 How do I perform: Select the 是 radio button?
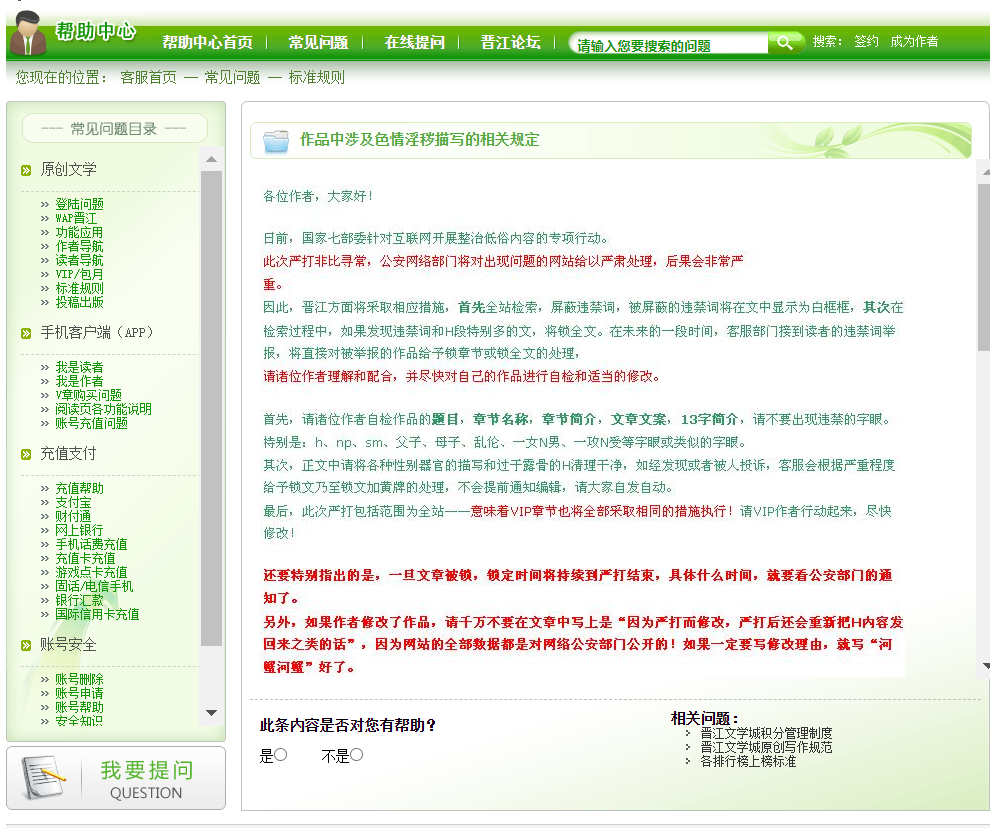click(x=281, y=755)
